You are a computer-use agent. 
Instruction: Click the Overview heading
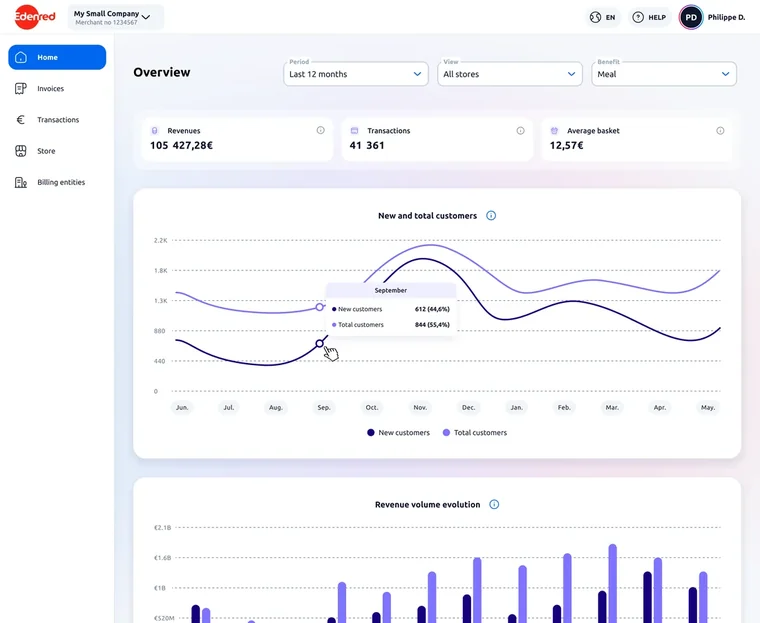pos(162,72)
